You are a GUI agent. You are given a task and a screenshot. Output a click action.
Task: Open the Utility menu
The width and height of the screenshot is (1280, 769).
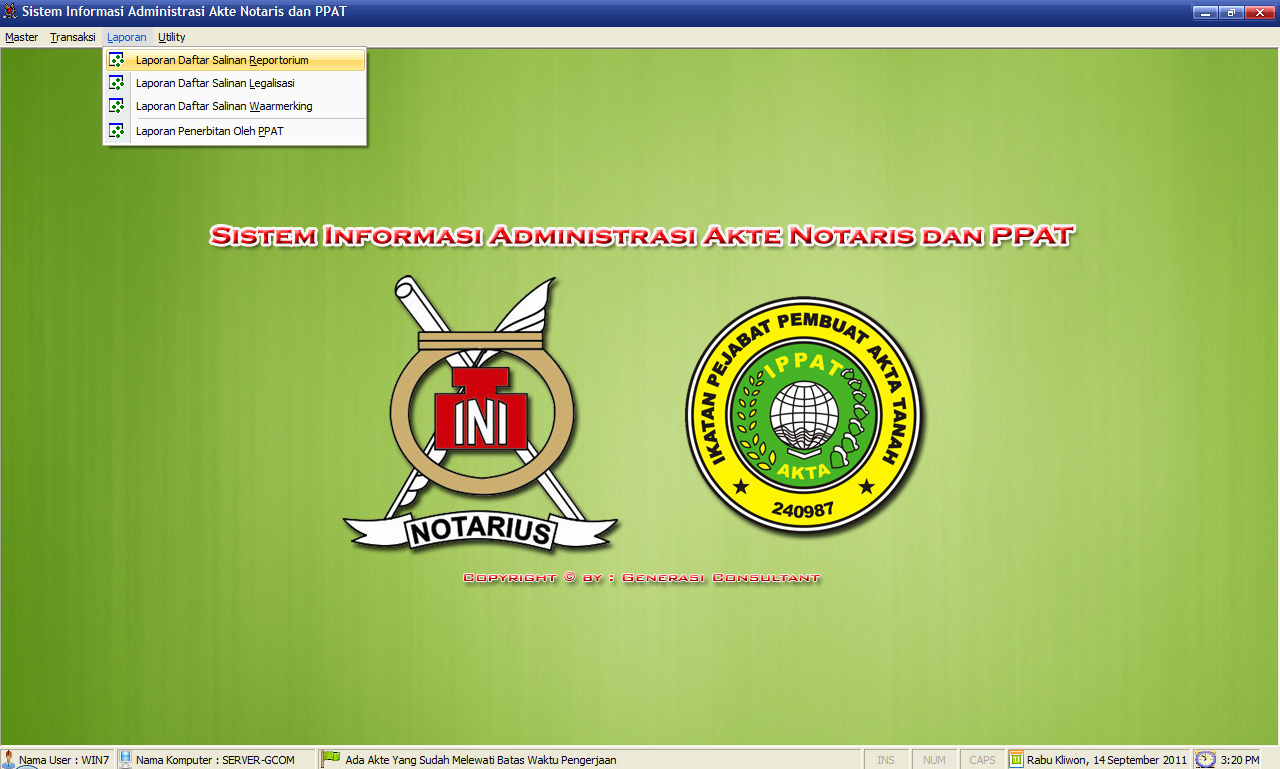(172, 37)
